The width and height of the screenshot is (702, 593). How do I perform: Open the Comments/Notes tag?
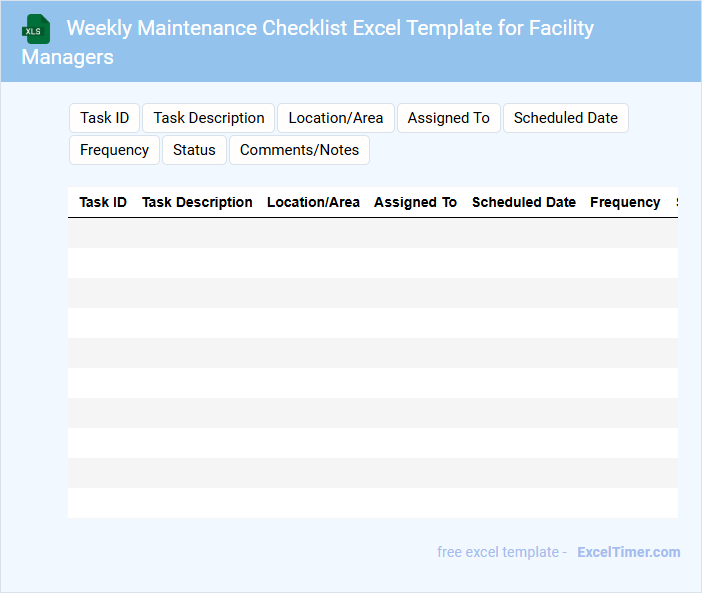[299, 150]
